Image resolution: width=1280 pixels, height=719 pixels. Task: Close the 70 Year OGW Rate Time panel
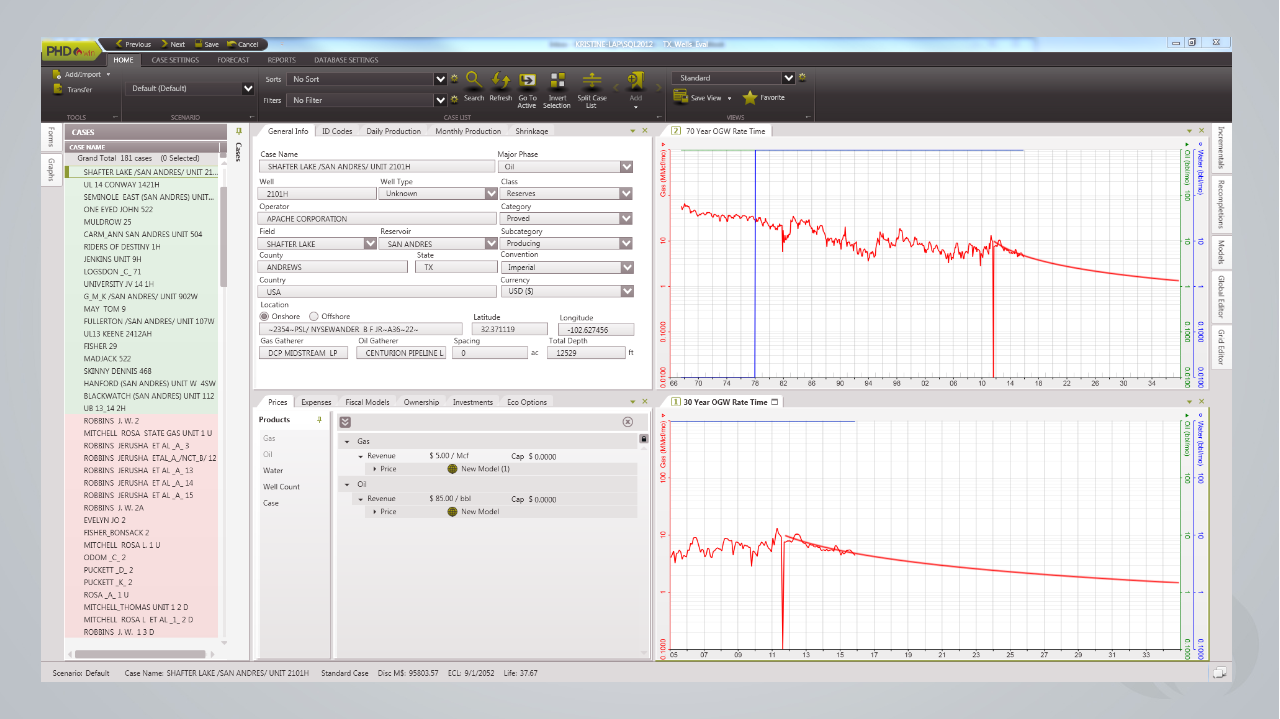click(1201, 131)
